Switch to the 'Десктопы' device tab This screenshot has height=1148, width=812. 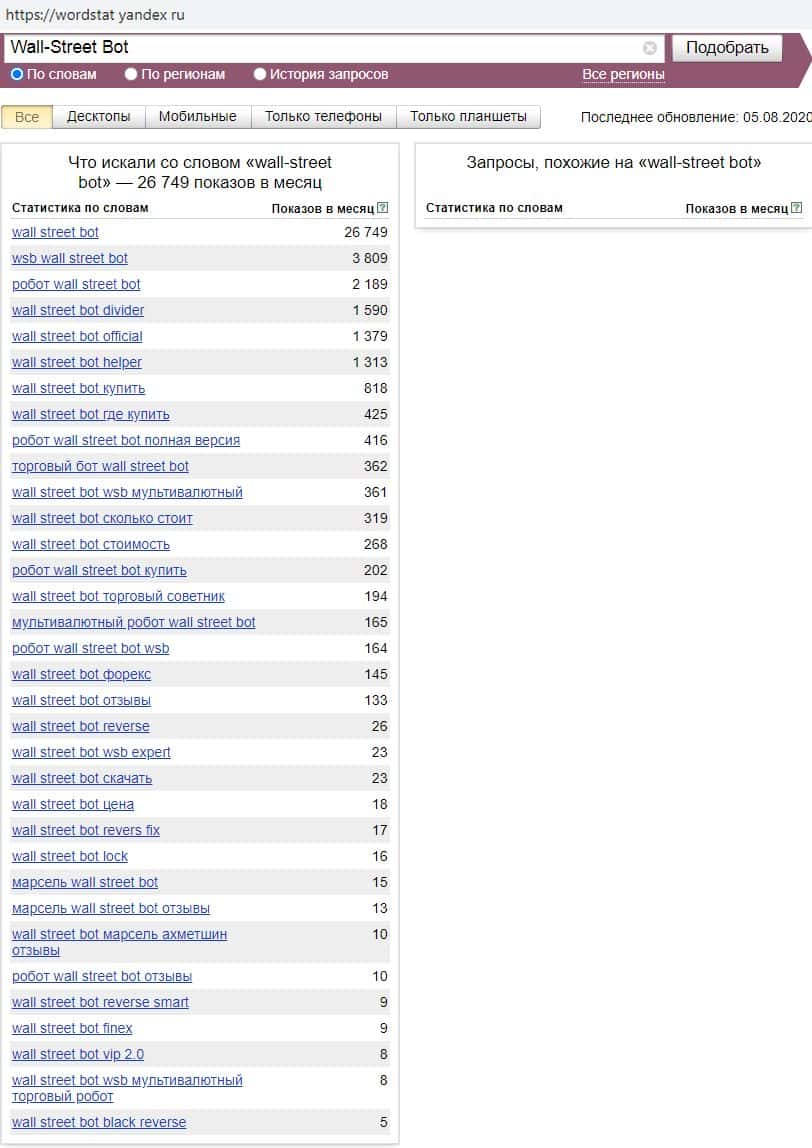(x=98, y=117)
